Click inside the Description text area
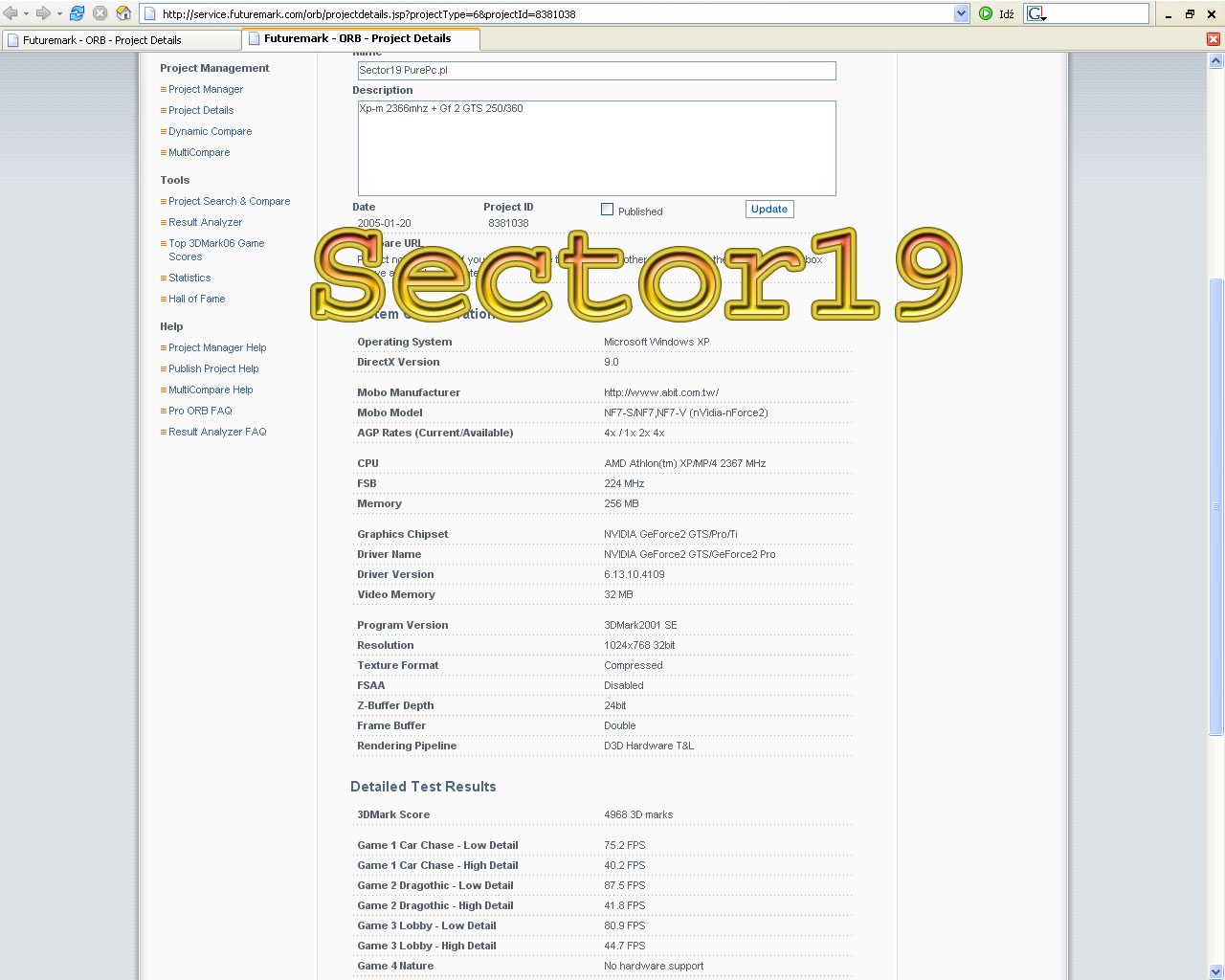The image size is (1225, 980). pos(596,148)
